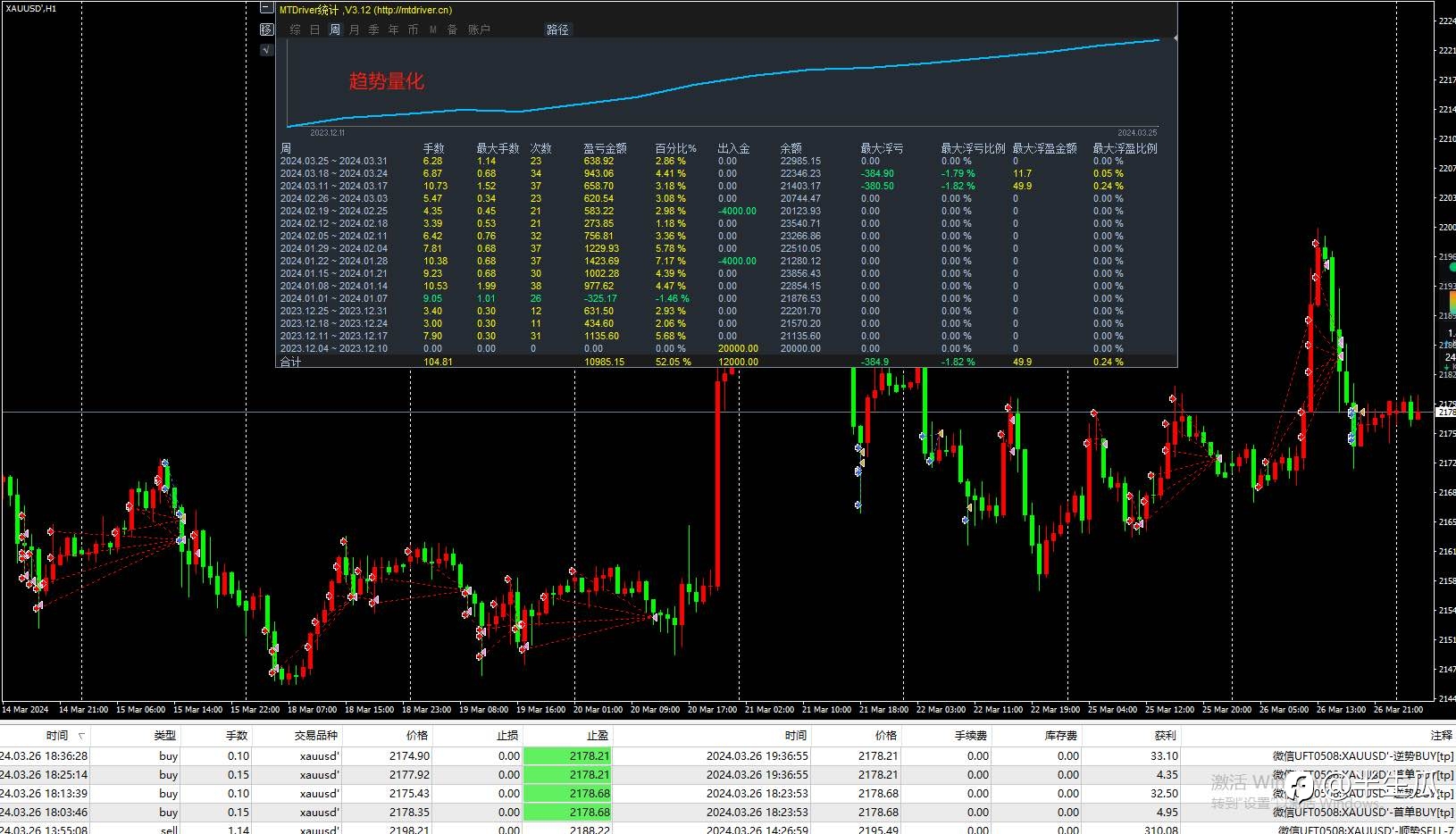The image size is (1456, 834).
Task: Open the 备 tab in MTDriver panel
Action: coord(452,29)
